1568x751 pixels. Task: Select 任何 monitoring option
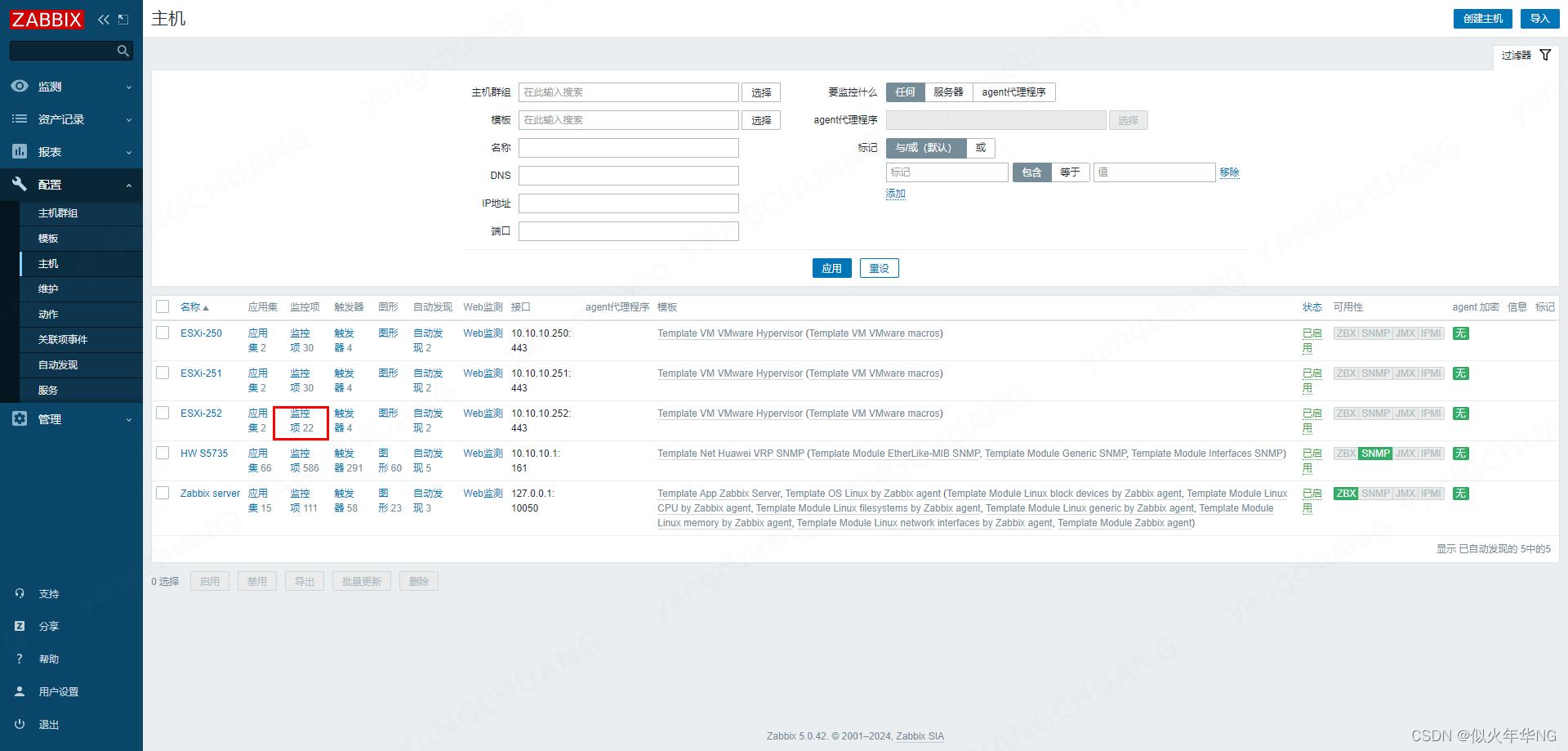point(905,92)
